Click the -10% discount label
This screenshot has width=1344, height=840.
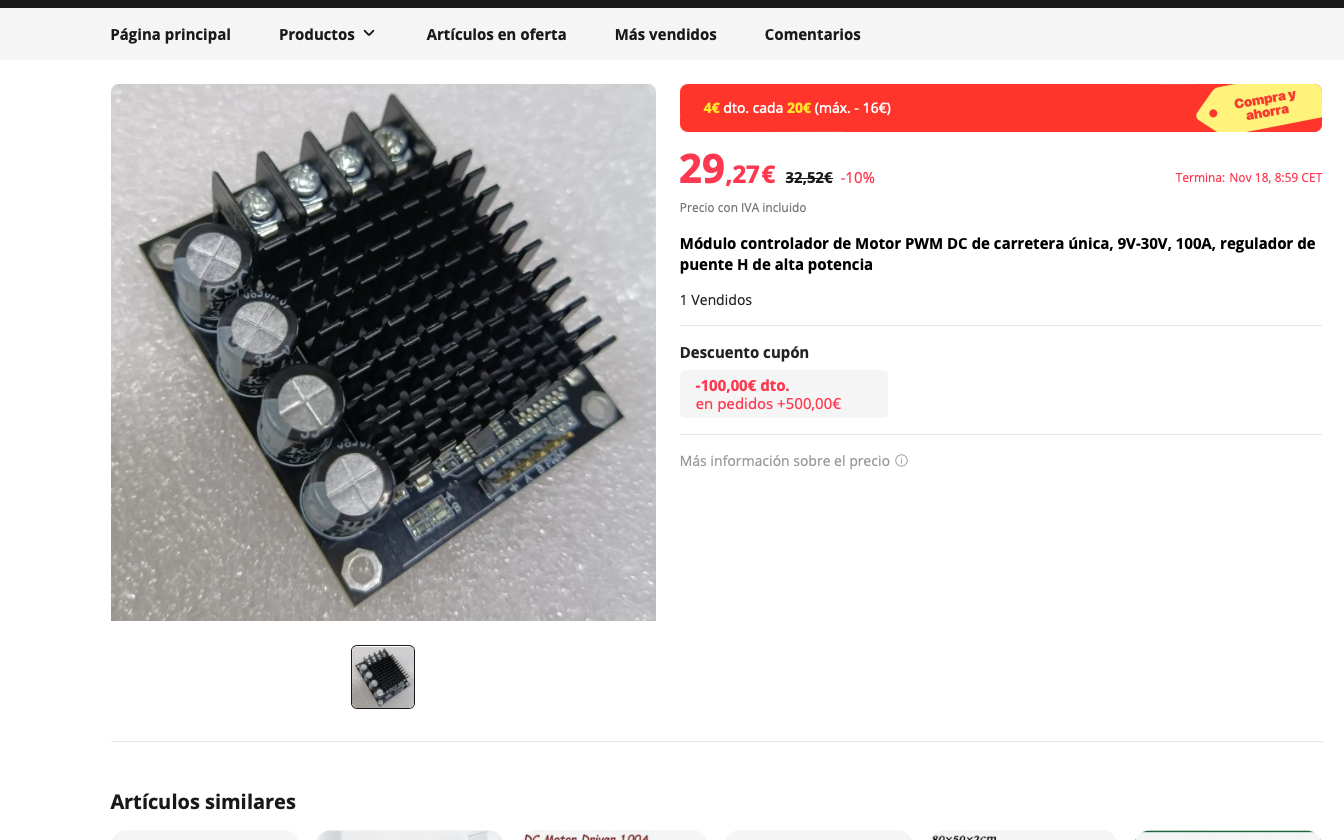(858, 178)
